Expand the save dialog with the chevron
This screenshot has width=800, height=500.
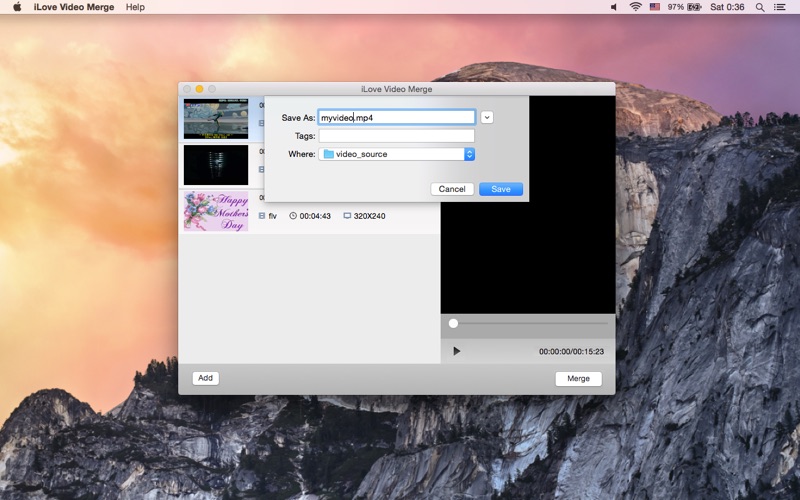click(487, 117)
